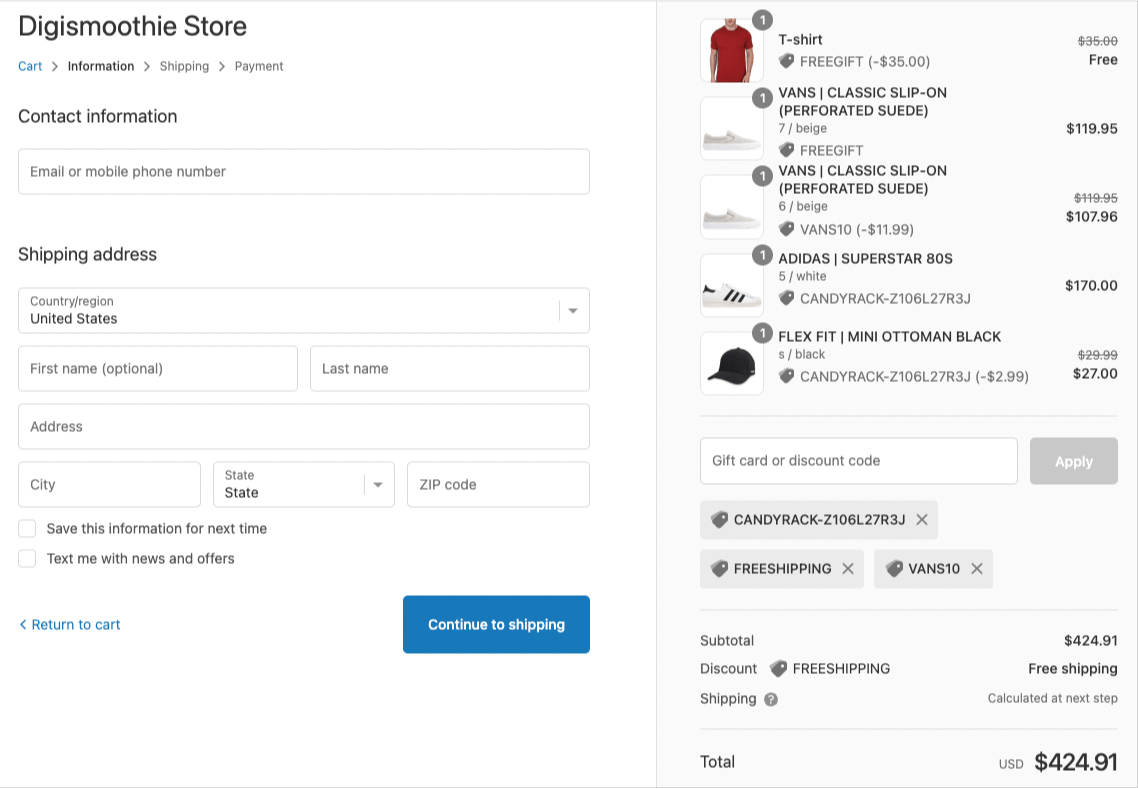Viewport: 1138px width, 788px height.
Task: Click Calculated at next step text
Action: click(1052, 698)
